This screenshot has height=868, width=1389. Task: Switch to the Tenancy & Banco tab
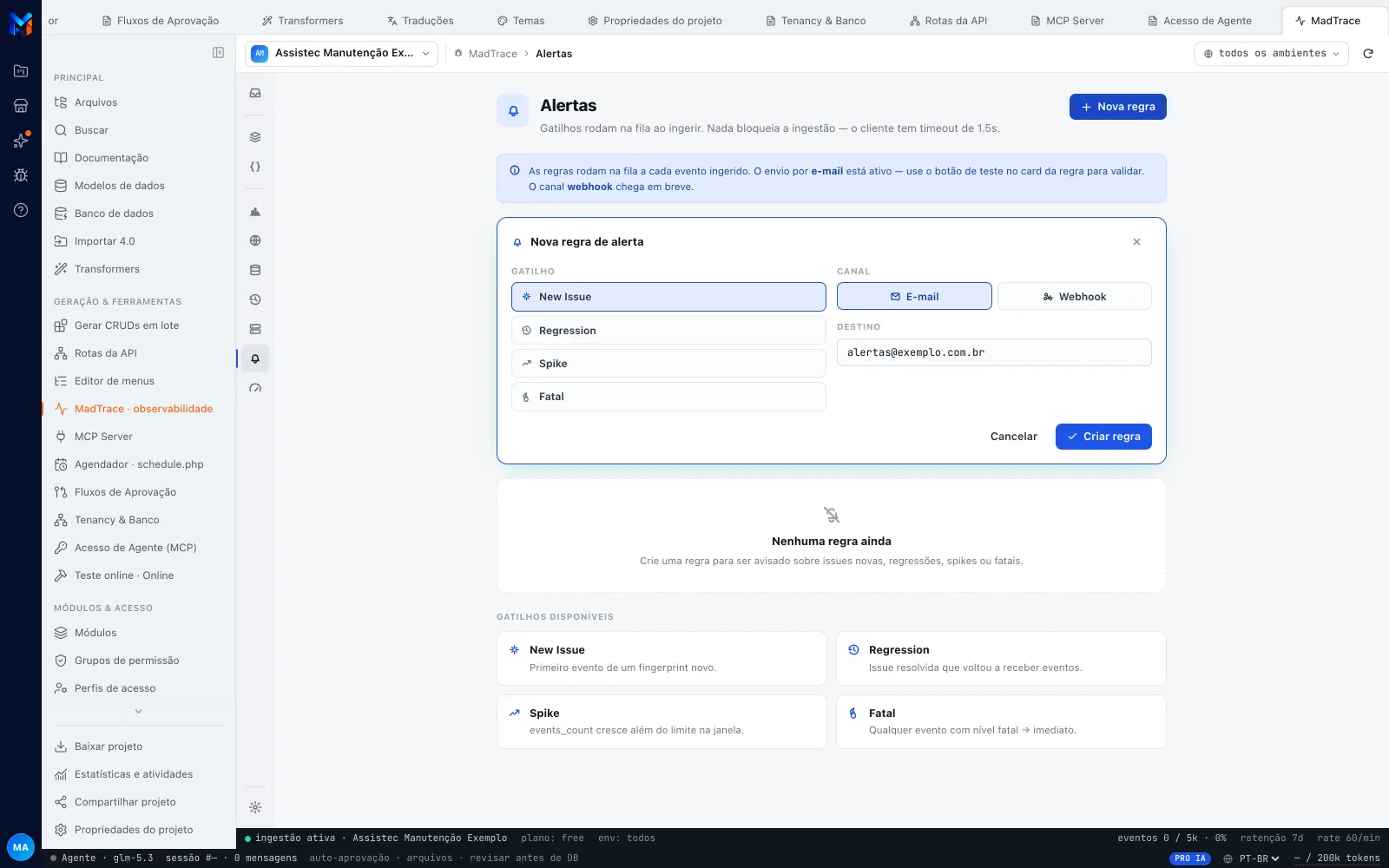coord(815,21)
